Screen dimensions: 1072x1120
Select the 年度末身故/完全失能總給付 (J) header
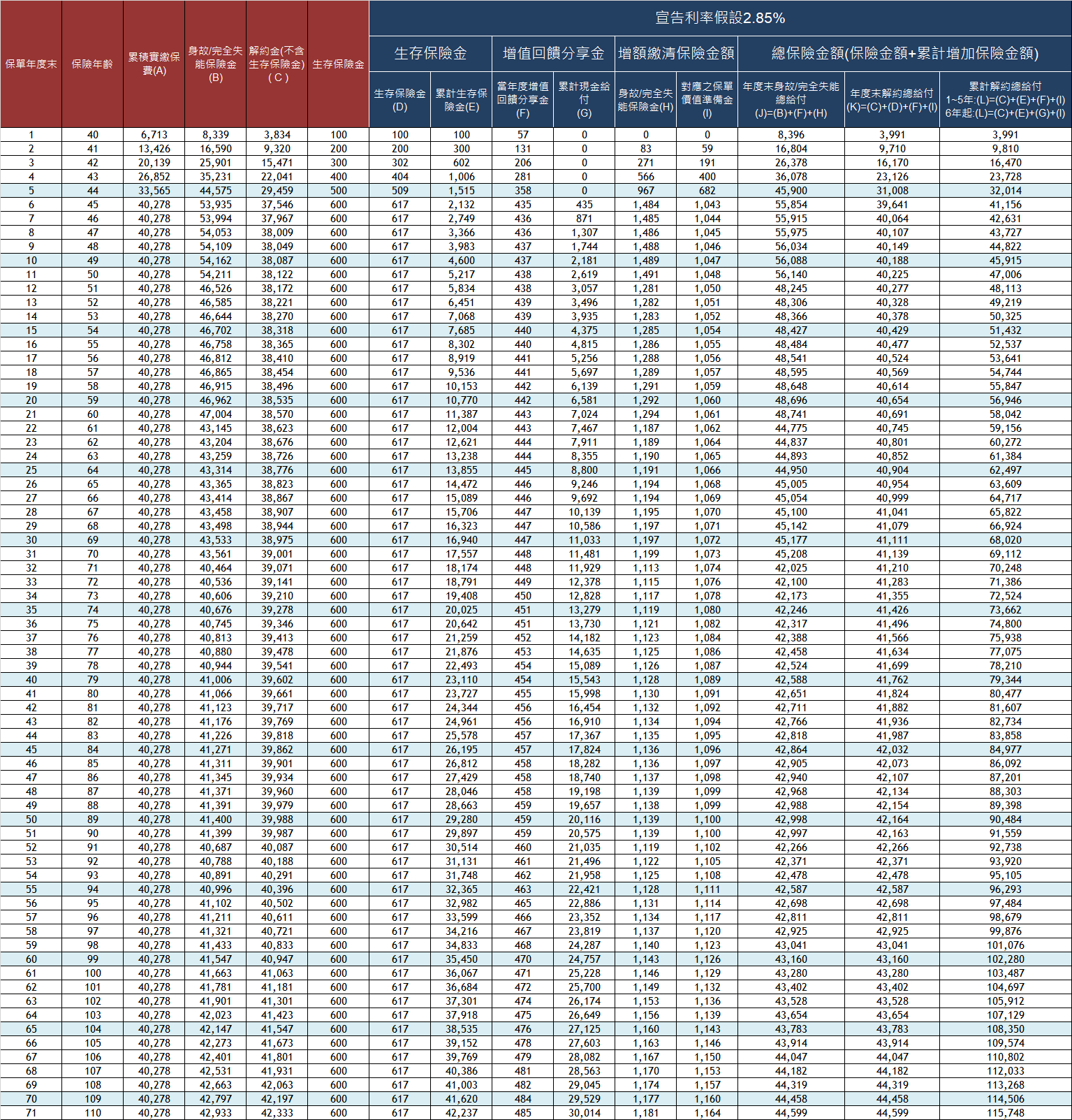pyautogui.click(x=791, y=100)
